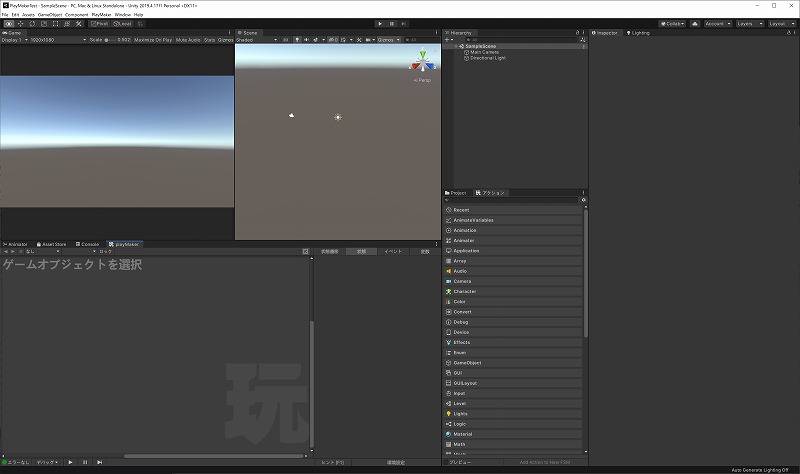Pause the editor playback
This screenshot has height=474, width=800.
coord(392,23)
